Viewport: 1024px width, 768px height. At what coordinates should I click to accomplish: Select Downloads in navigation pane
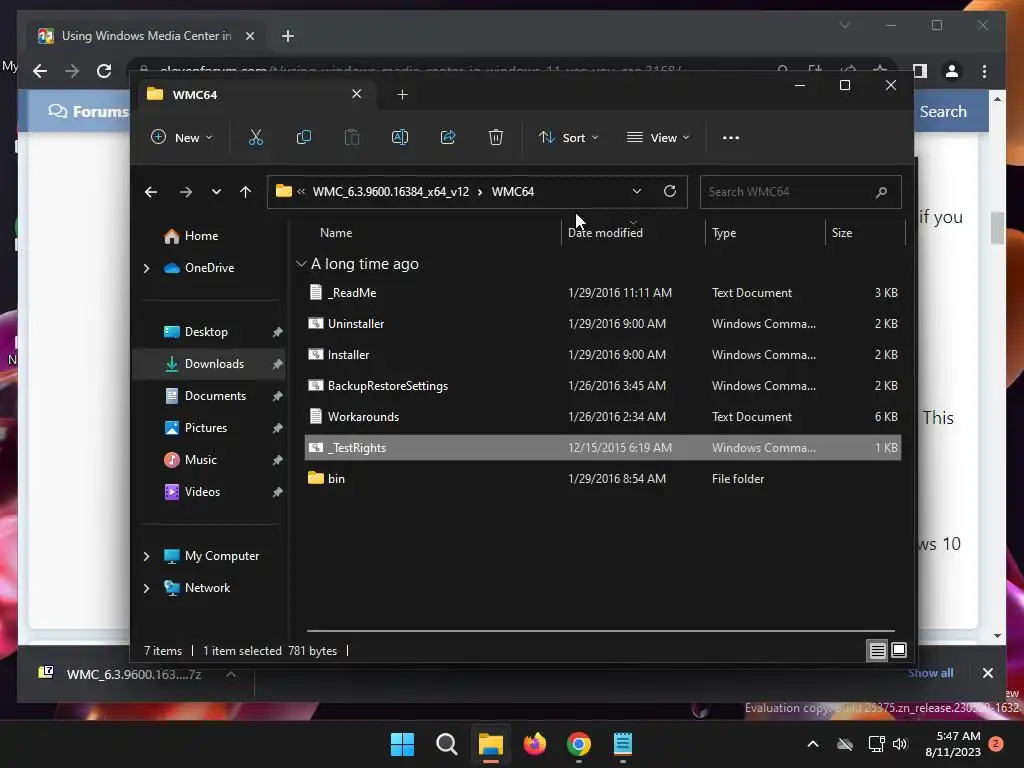pos(210,364)
